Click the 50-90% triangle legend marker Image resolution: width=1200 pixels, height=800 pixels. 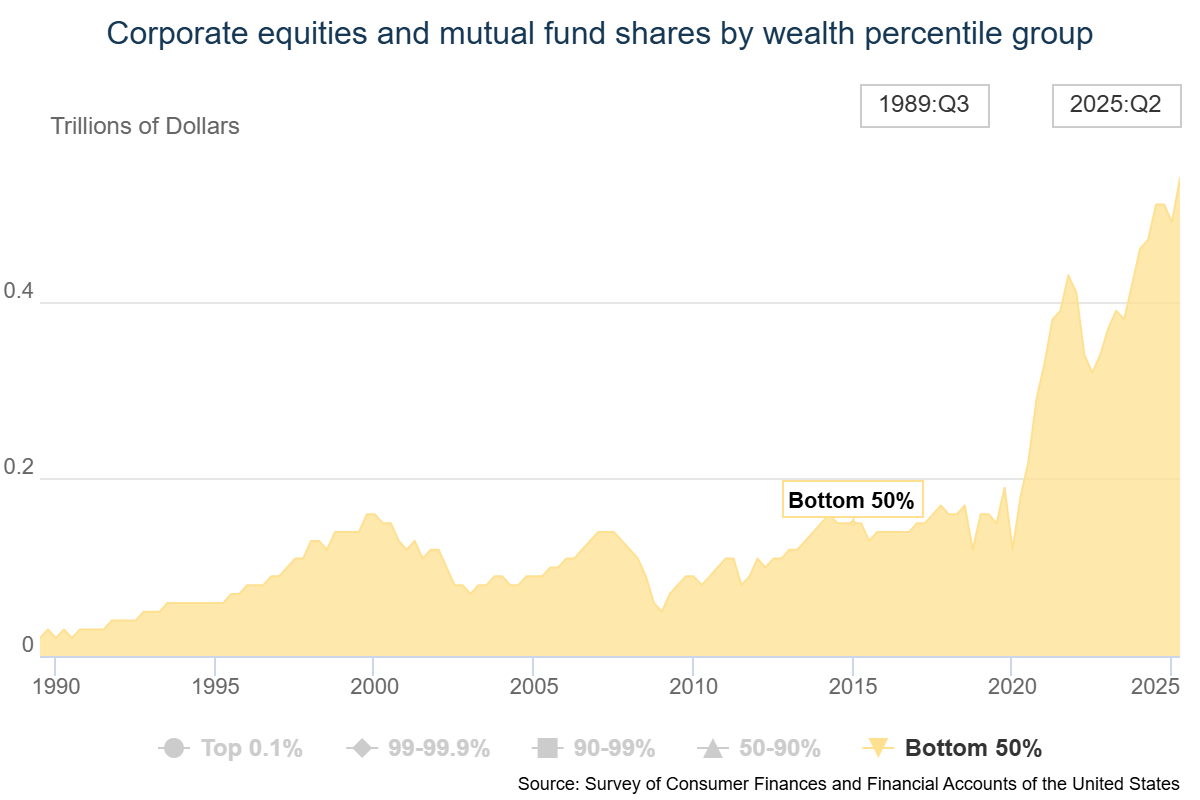(x=710, y=748)
